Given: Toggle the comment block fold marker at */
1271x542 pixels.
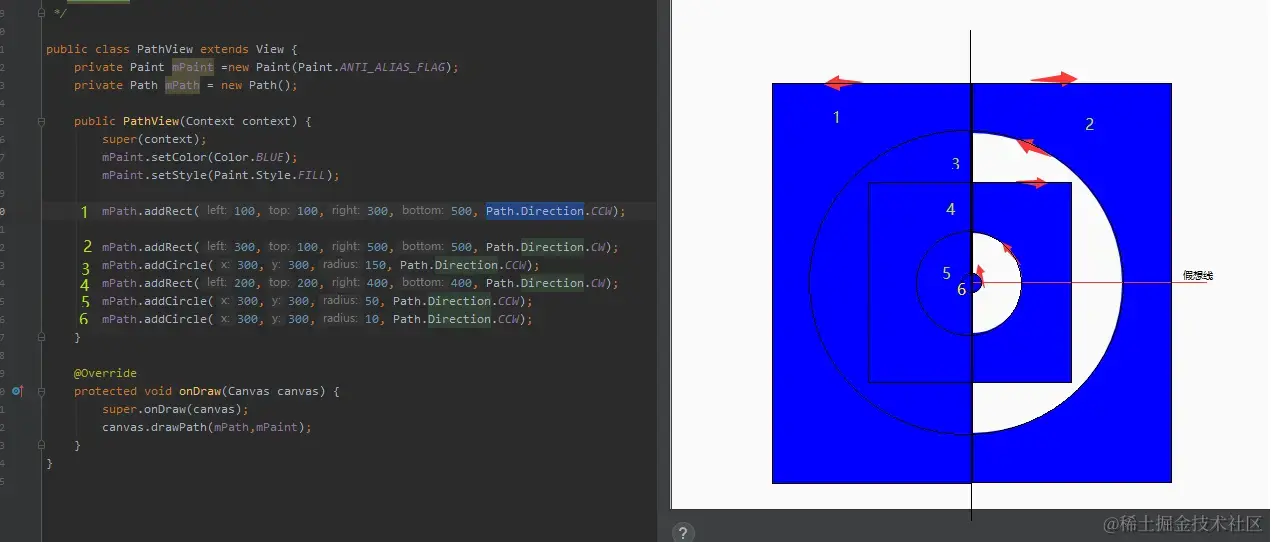Looking at the screenshot, I should (41, 13).
